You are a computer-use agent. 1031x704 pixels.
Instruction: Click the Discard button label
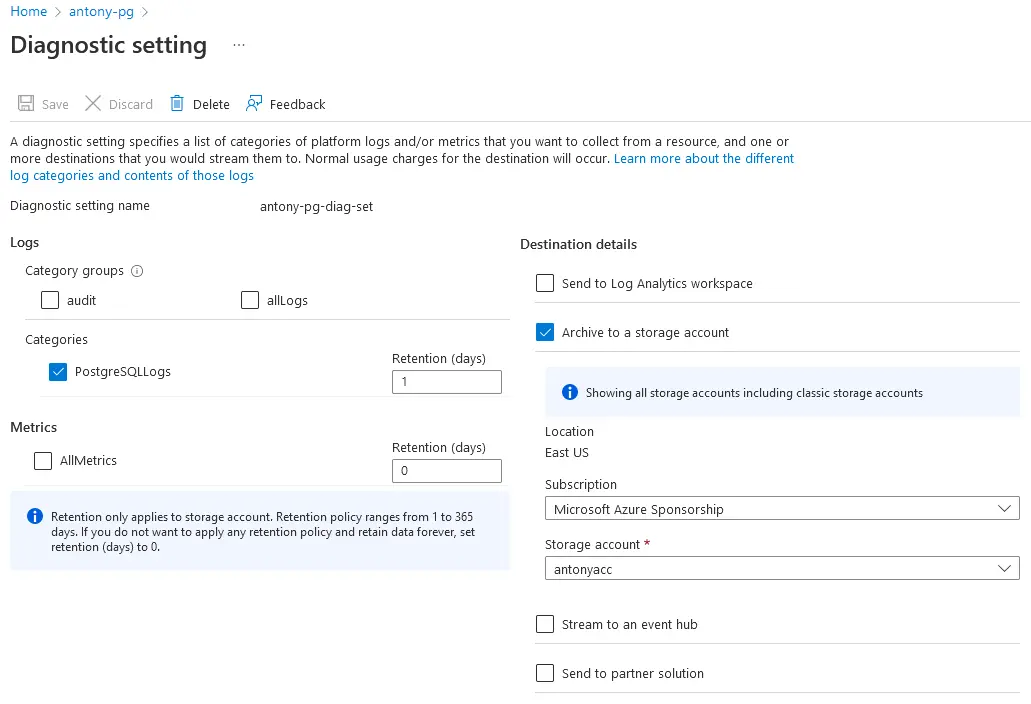click(x=131, y=105)
